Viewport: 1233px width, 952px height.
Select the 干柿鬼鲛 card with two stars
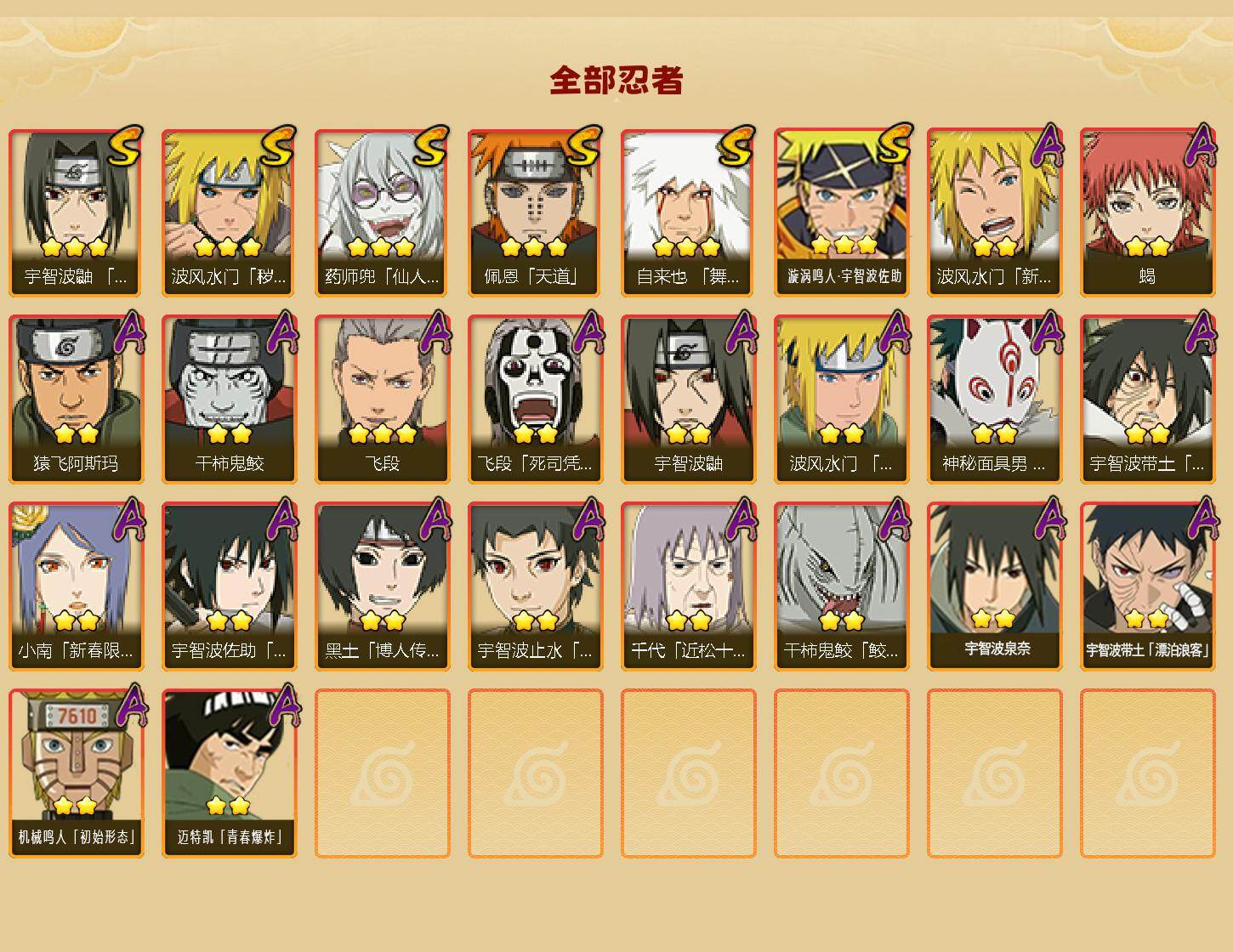coord(229,399)
